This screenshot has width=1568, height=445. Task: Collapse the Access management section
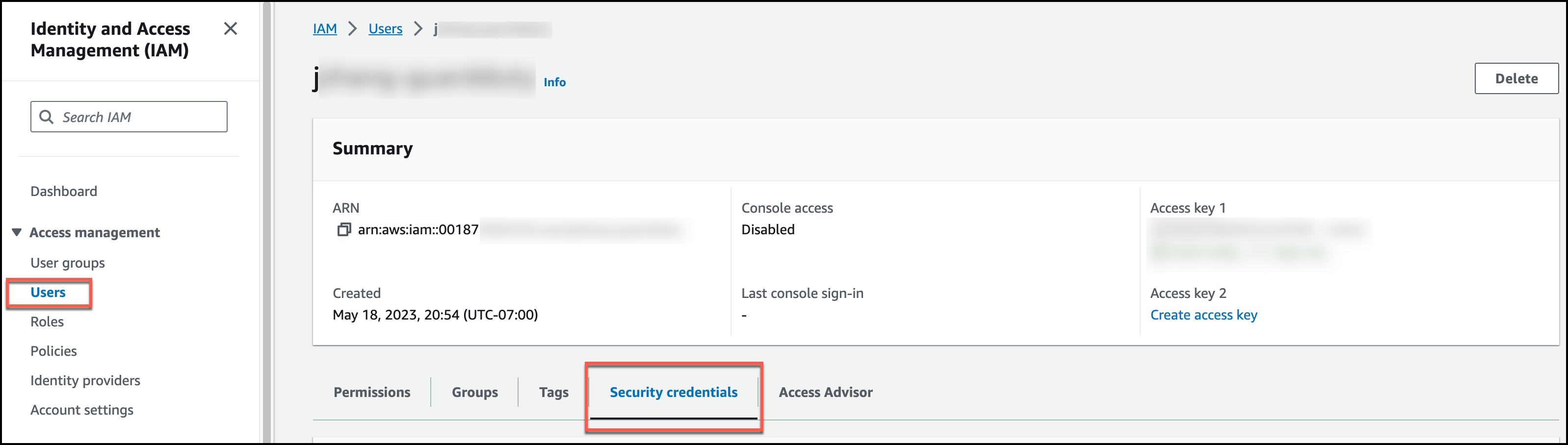17,232
